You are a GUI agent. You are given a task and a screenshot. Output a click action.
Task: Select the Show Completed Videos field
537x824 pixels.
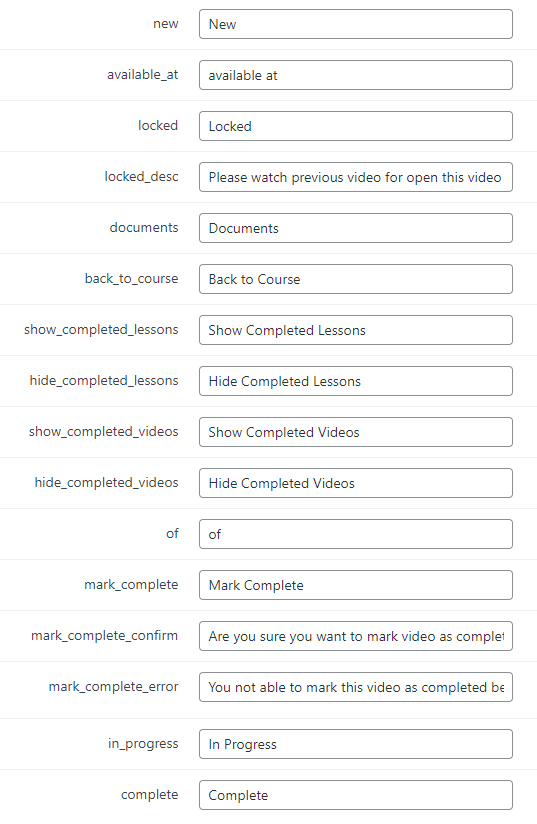356,432
